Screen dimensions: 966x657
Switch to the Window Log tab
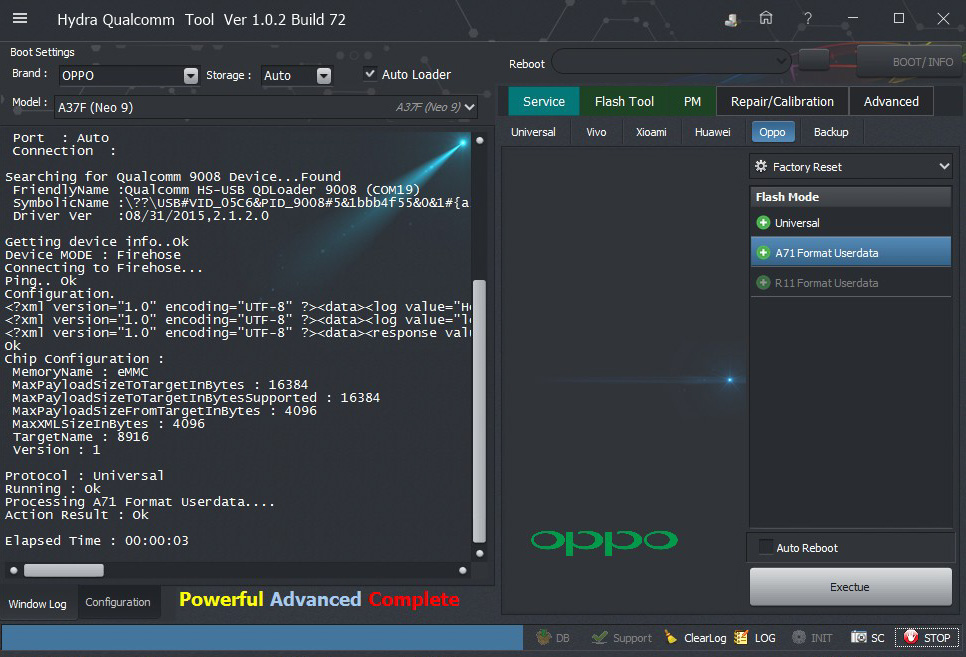38,603
